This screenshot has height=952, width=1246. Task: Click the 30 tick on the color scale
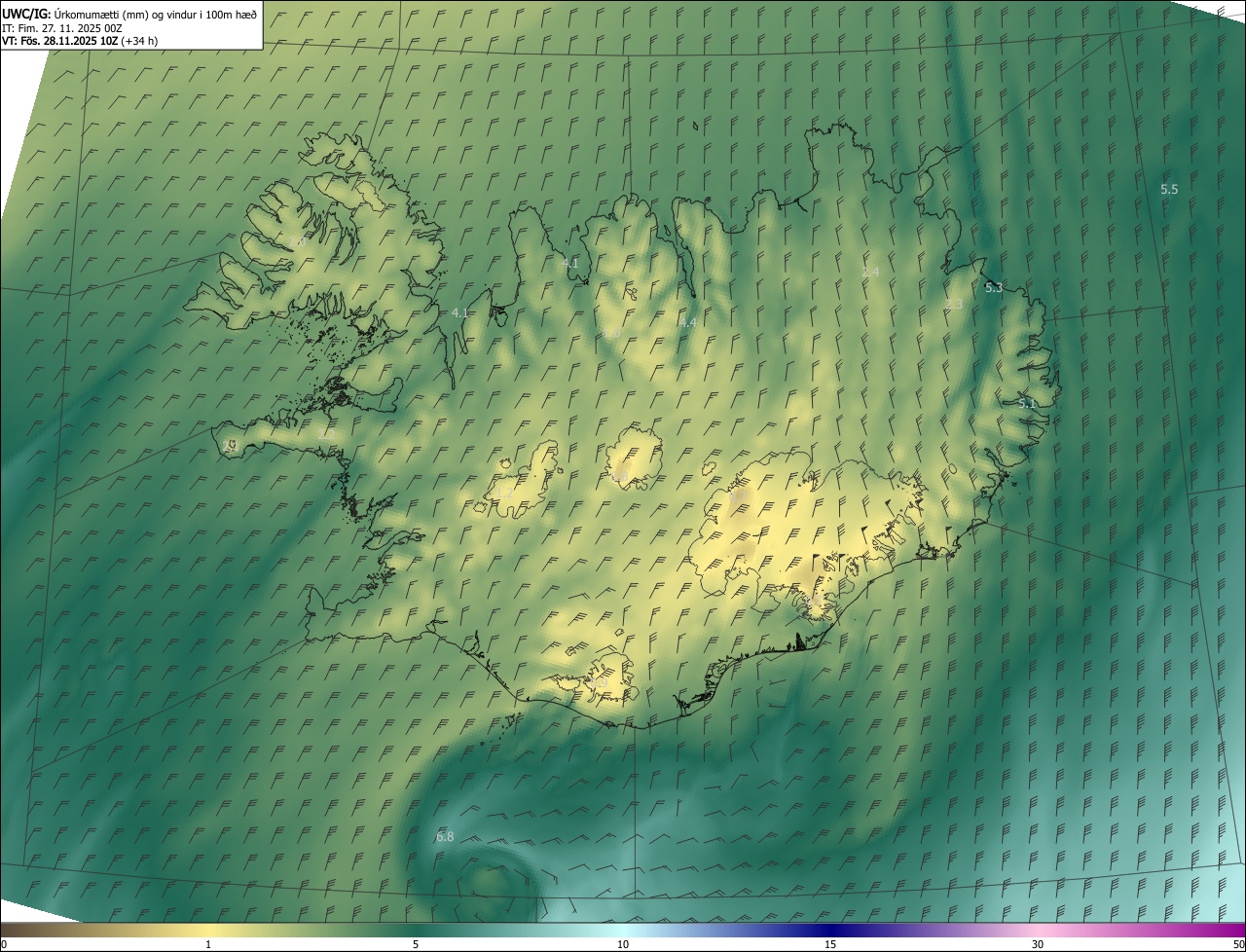tap(1038, 945)
